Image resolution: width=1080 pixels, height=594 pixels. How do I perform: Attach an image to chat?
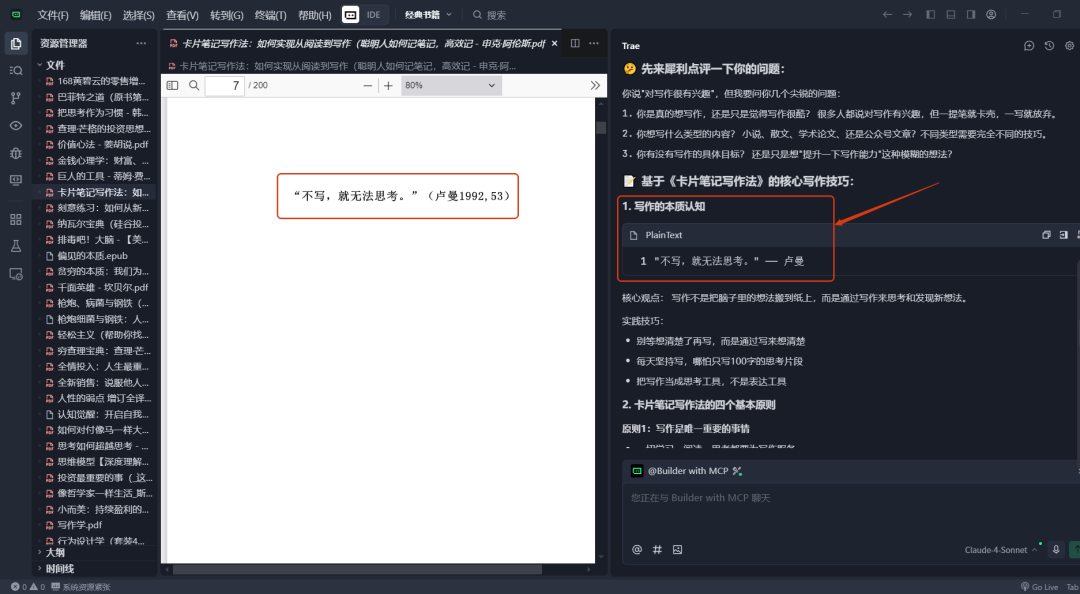[x=678, y=550]
